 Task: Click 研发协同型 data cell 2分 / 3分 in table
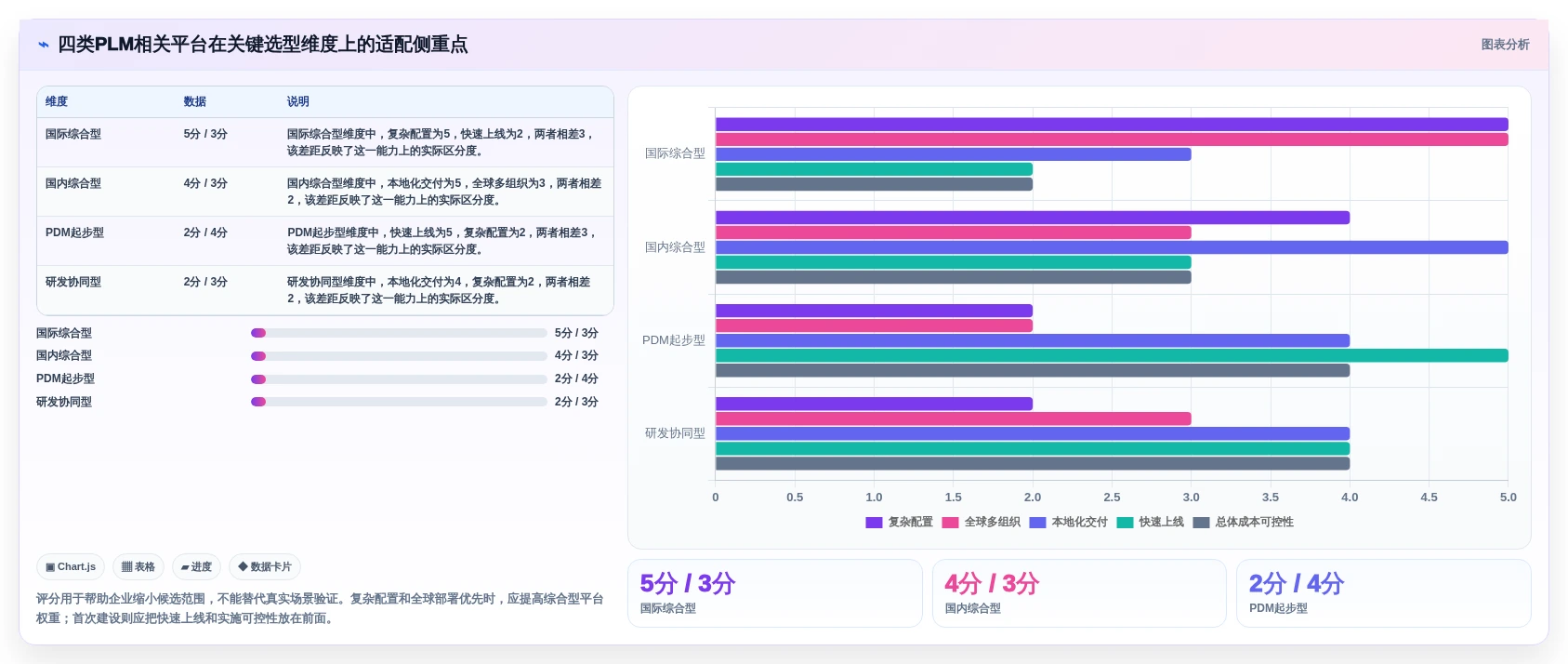click(205, 282)
